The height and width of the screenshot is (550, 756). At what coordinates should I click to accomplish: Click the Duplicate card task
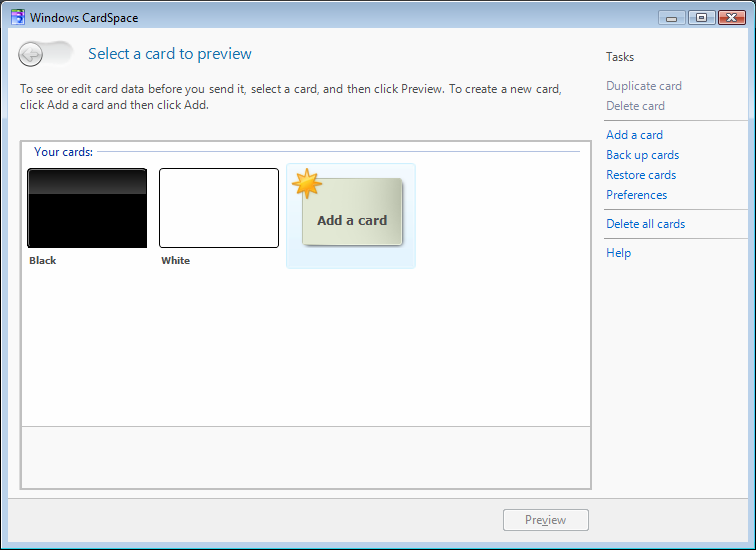(644, 86)
